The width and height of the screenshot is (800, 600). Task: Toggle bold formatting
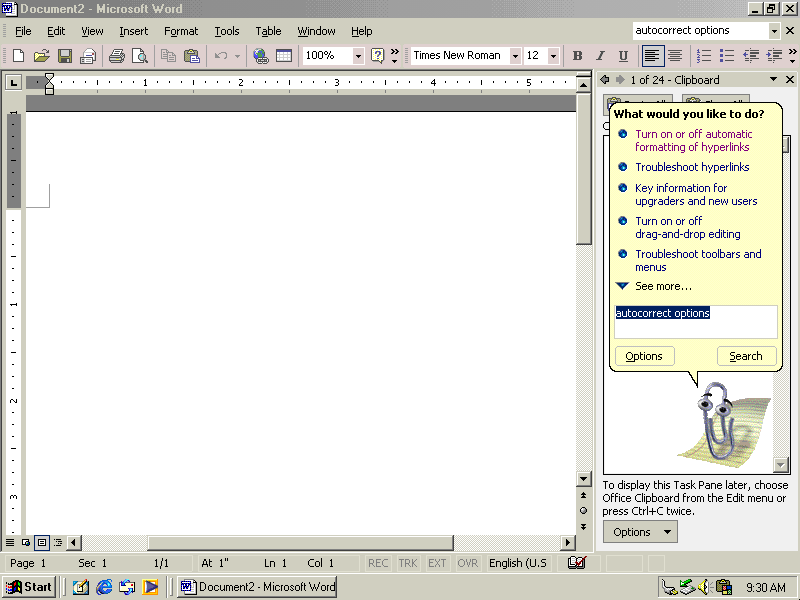(578, 56)
